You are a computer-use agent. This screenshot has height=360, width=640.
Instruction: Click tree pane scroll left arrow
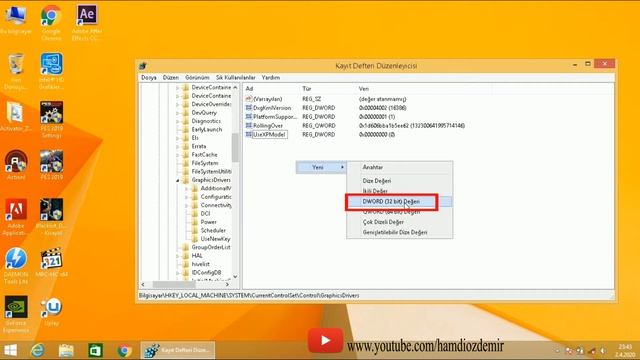click(x=143, y=284)
